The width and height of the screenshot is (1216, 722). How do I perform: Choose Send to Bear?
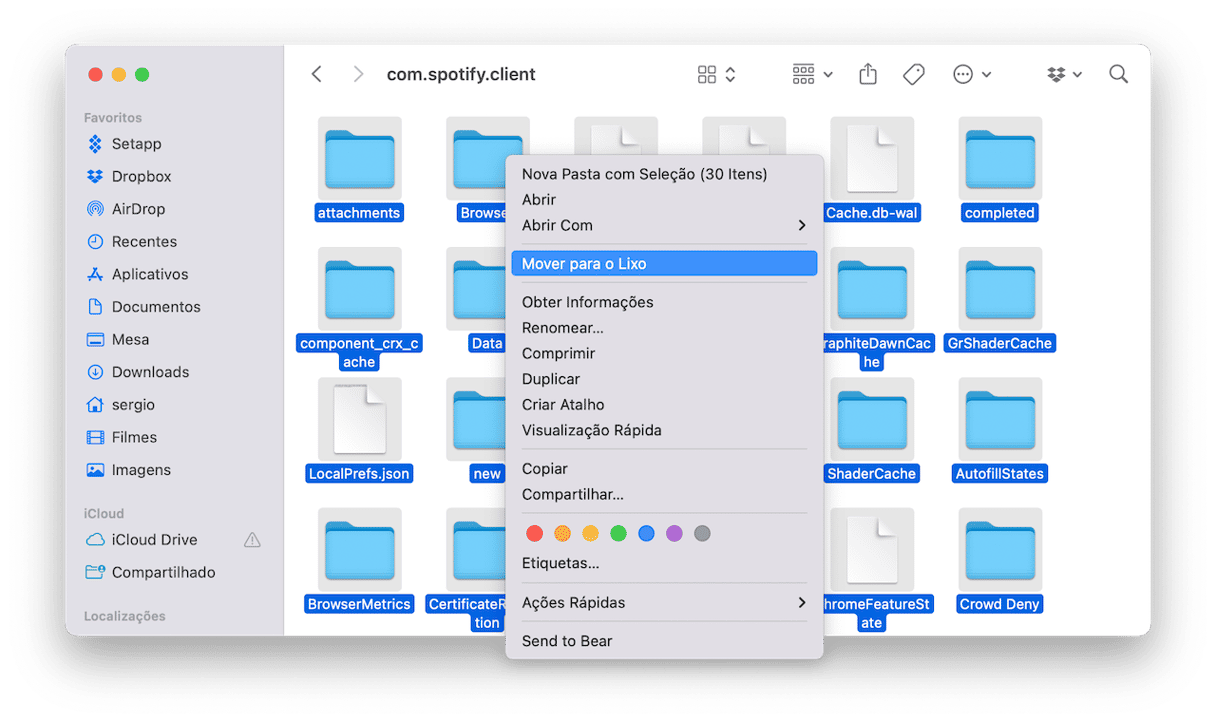(x=664, y=641)
